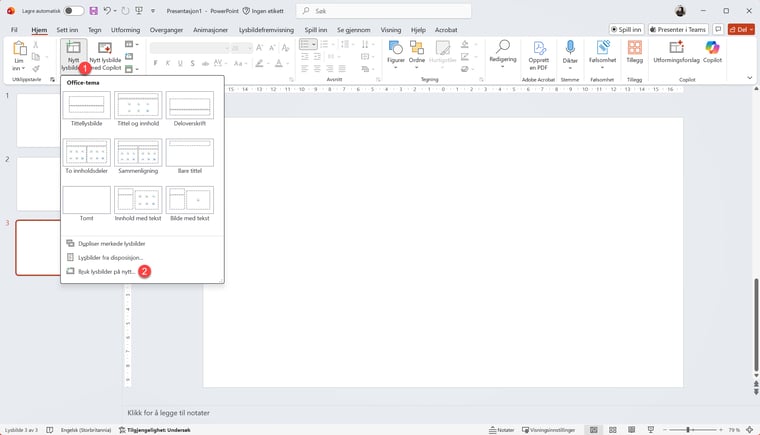Open the Følsomhet sensitivity menu
Viewport: 760px width, 435px height.
click(x=602, y=54)
